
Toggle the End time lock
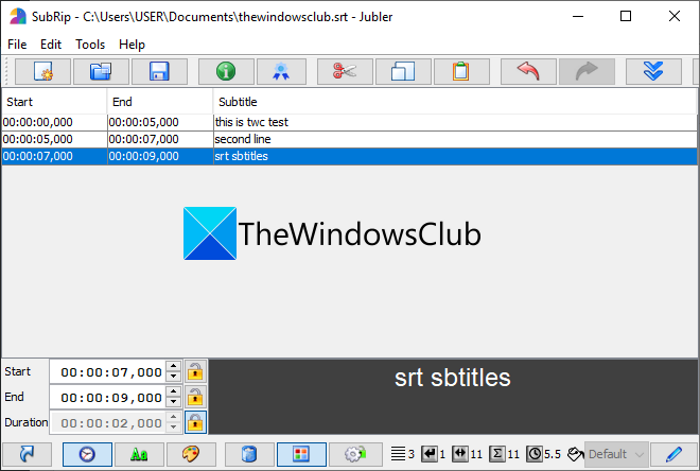coord(196,397)
